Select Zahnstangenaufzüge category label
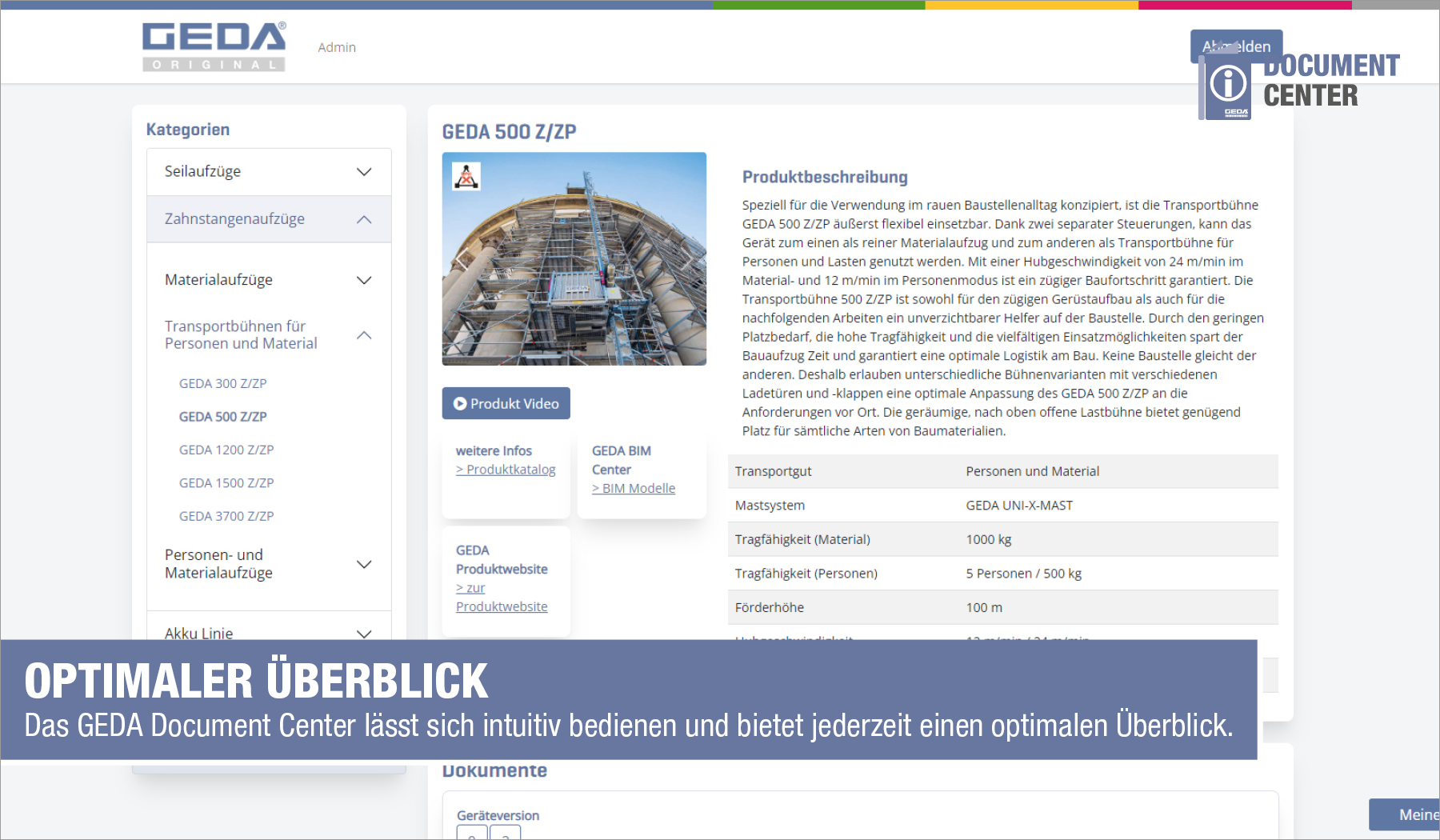1440x840 pixels. 234,219
